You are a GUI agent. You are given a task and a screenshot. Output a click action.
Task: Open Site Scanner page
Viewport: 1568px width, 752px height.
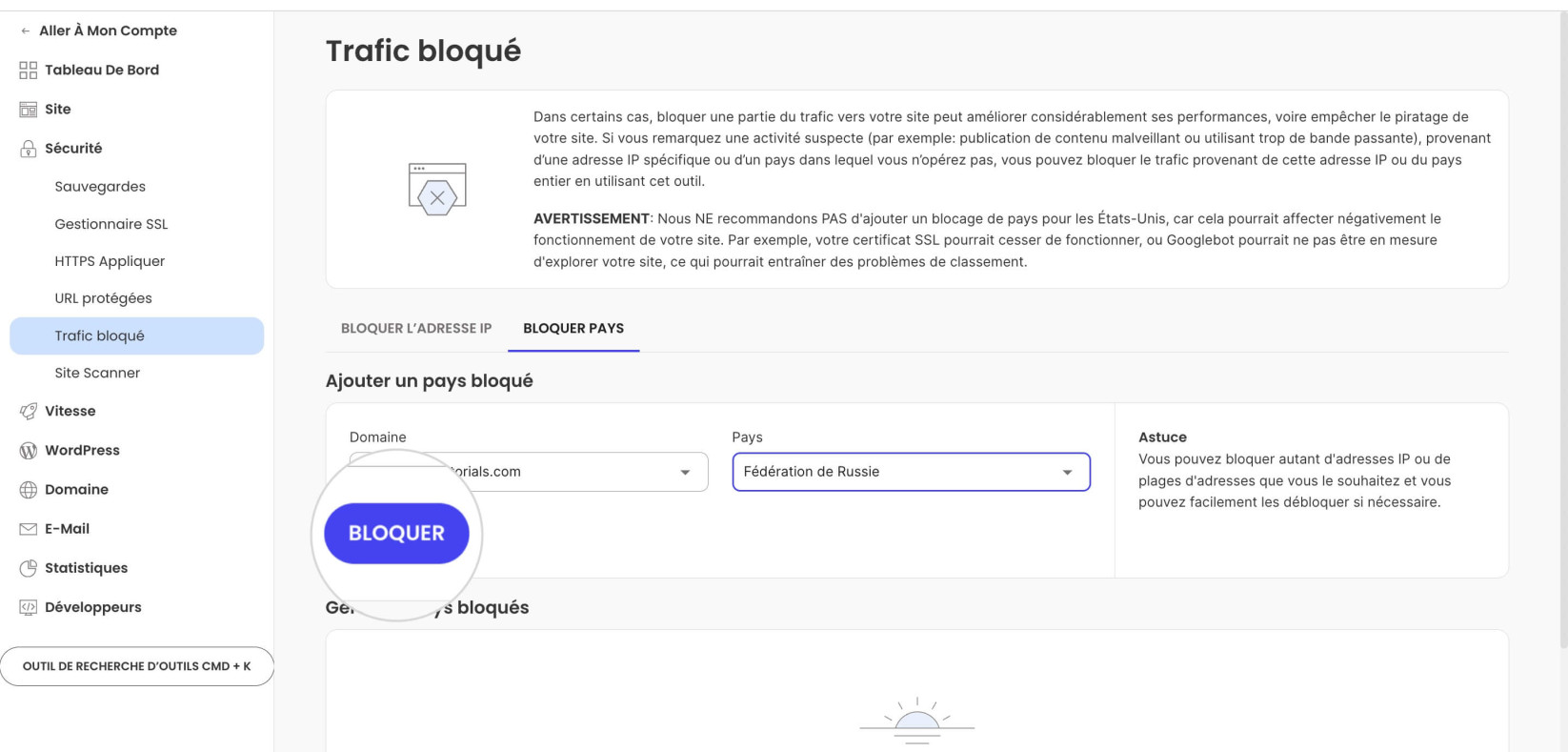97,373
